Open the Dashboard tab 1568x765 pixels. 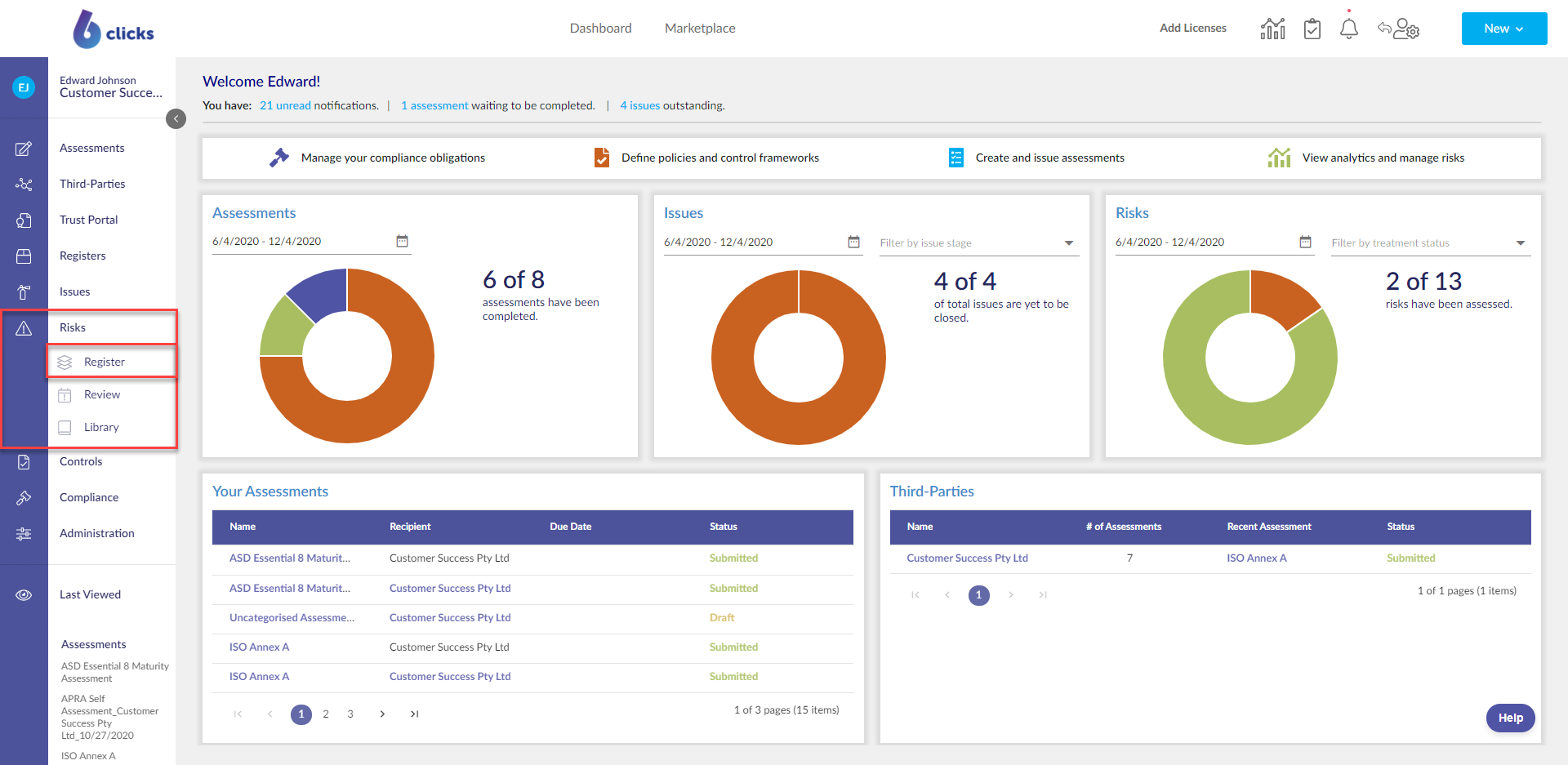(x=601, y=29)
